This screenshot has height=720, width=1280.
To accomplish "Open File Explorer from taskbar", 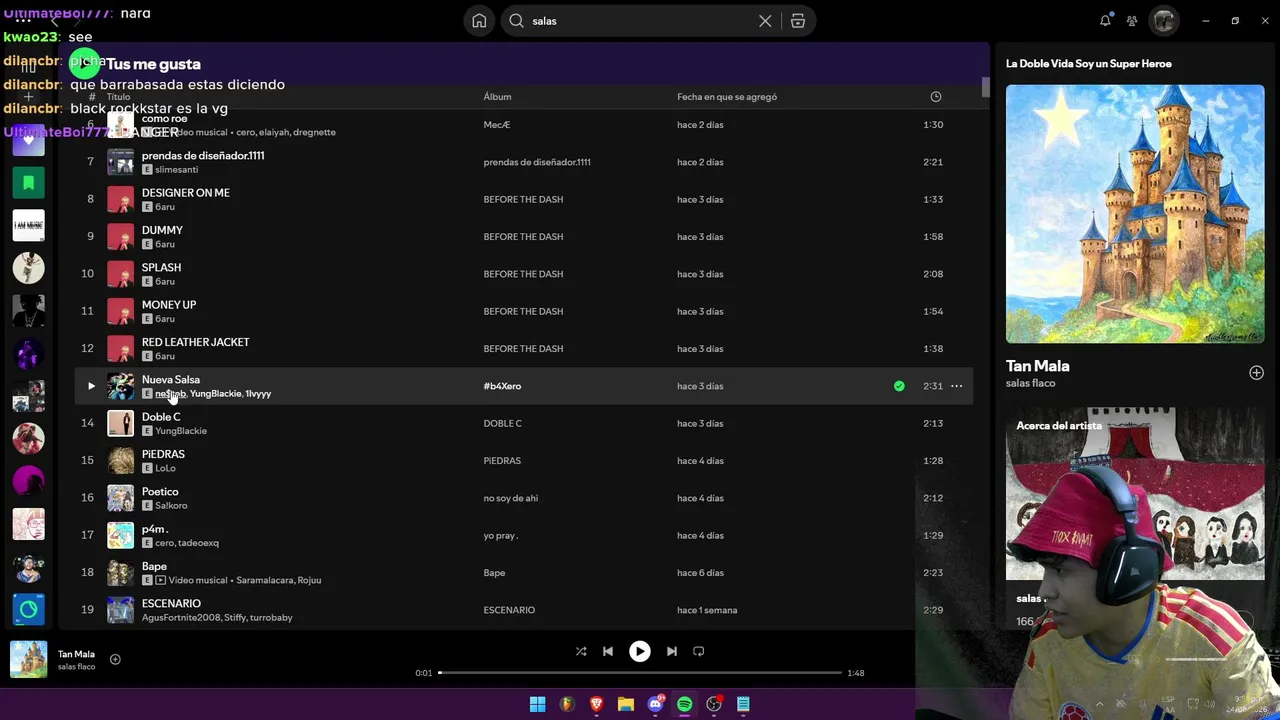I will tap(626, 704).
